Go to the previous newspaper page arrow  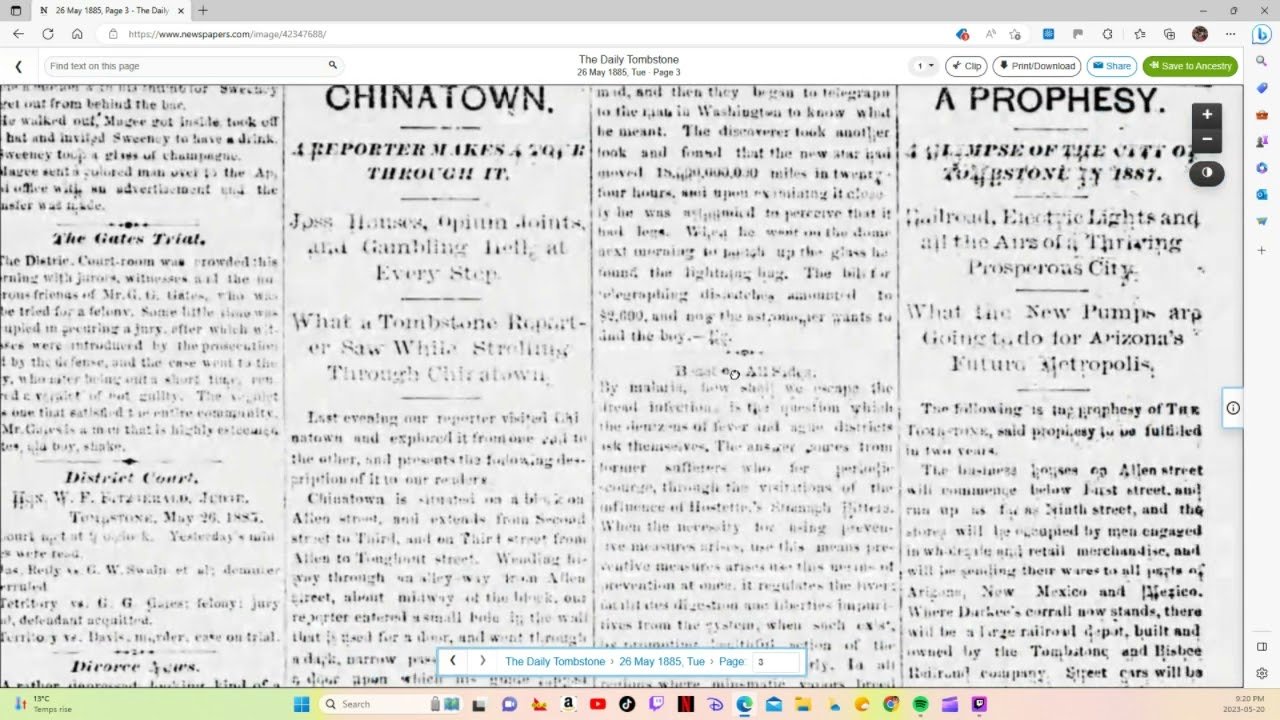pyautogui.click(x=453, y=661)
